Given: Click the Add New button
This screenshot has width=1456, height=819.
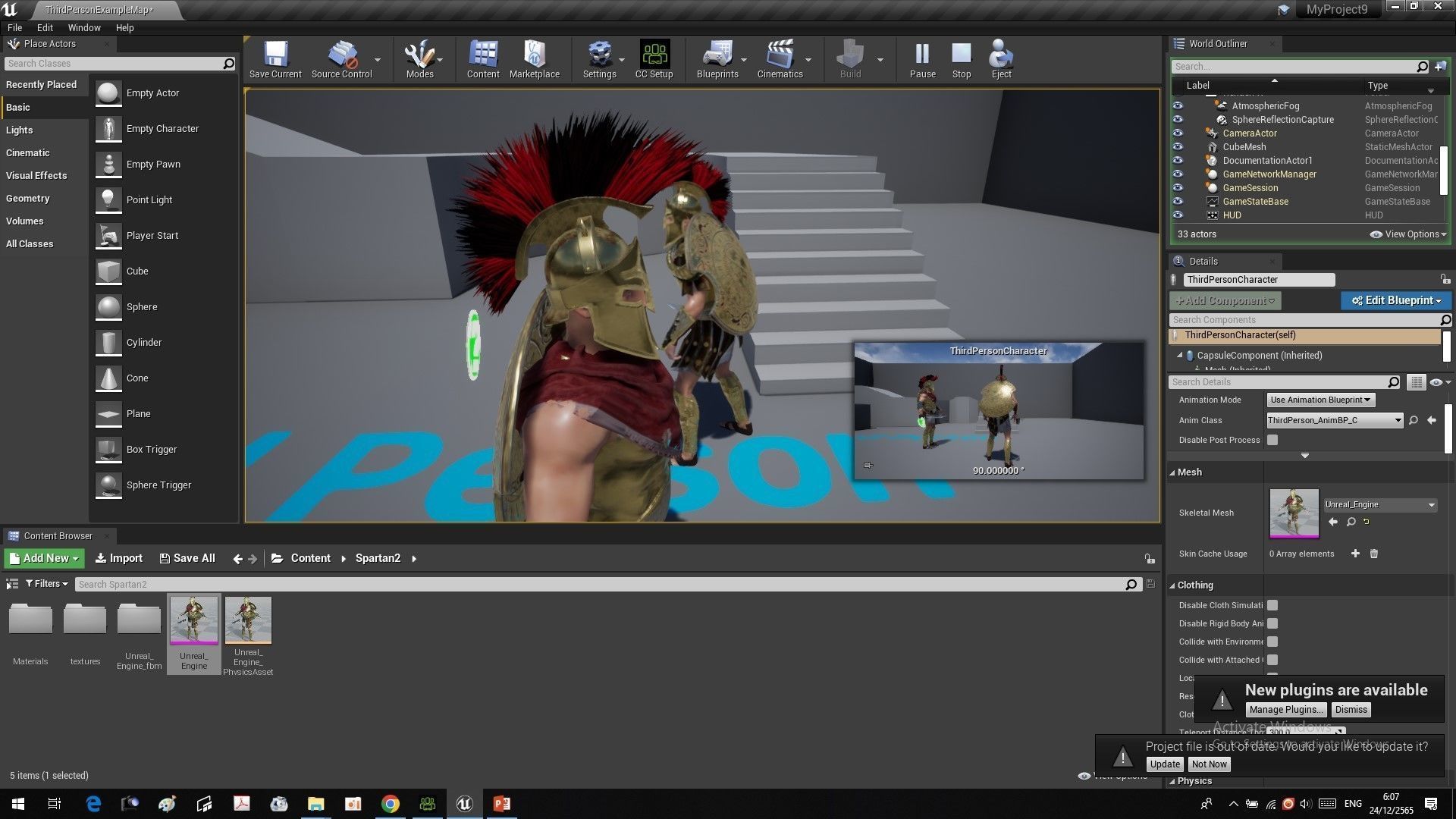Looking at the screenshot, I should (43, 558).
